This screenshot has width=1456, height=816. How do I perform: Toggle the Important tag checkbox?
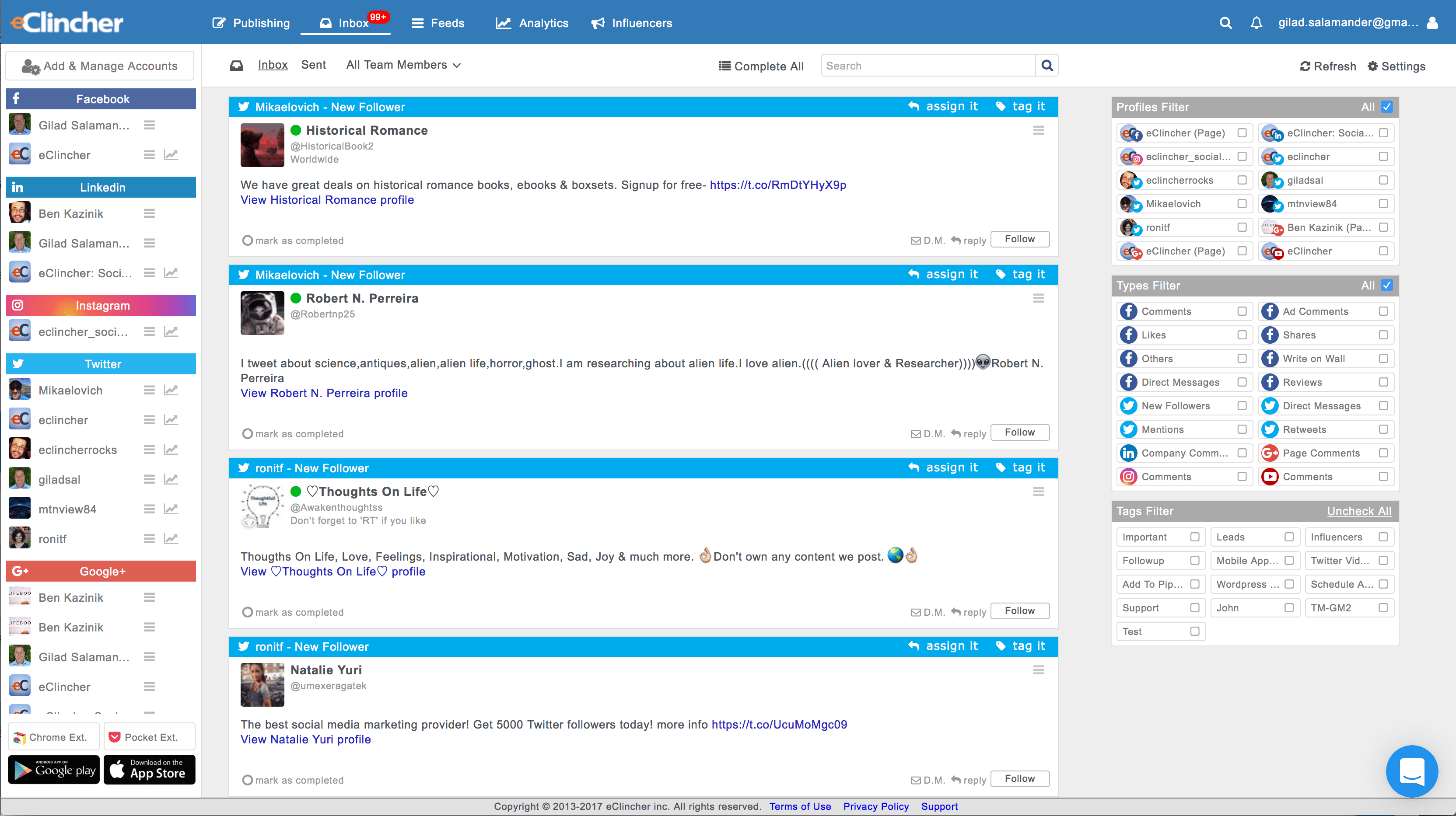tap(1195, 537)
